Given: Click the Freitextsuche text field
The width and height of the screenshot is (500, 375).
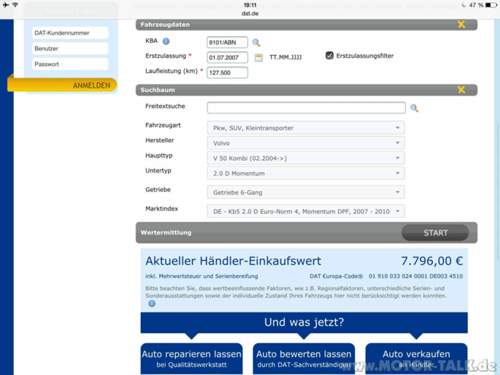Looking at the screenshot, I should (306, 108).
